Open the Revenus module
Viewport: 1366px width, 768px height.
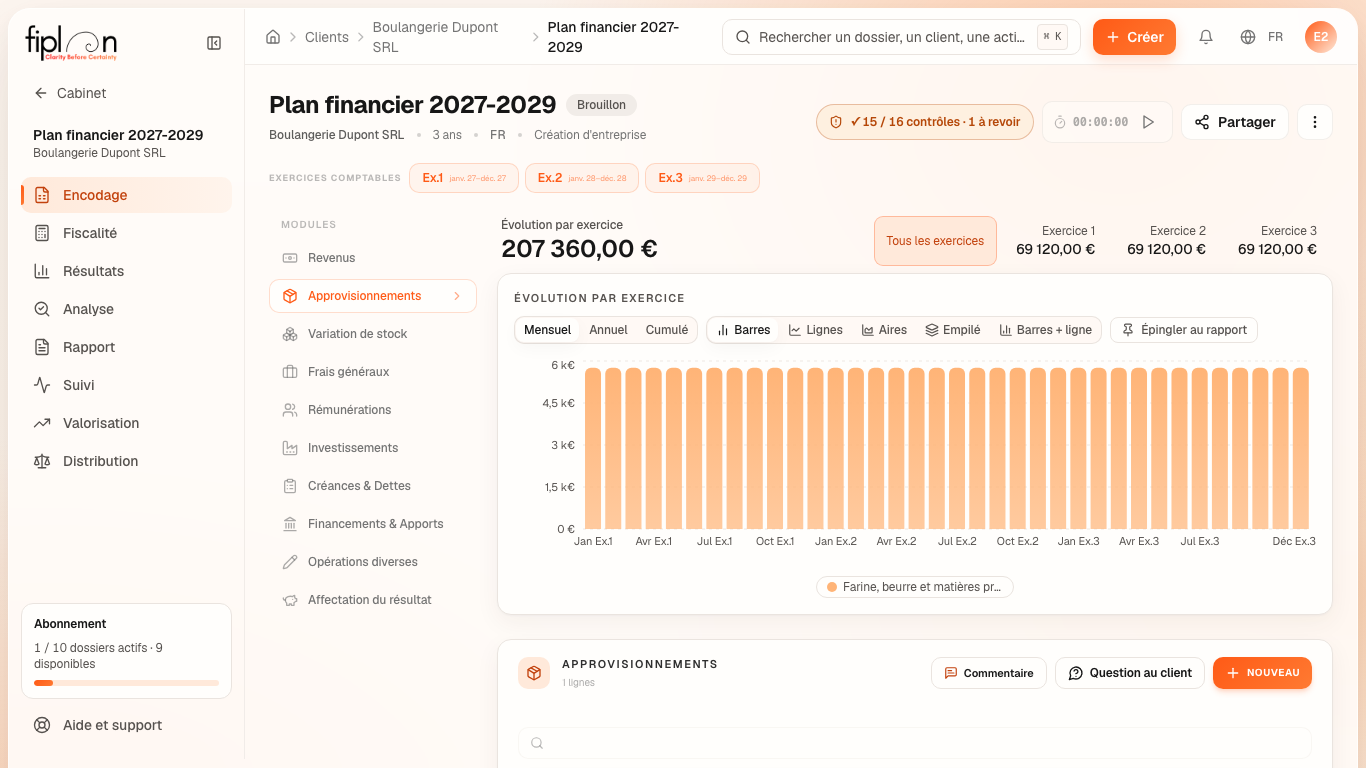[x=372, y=258]
